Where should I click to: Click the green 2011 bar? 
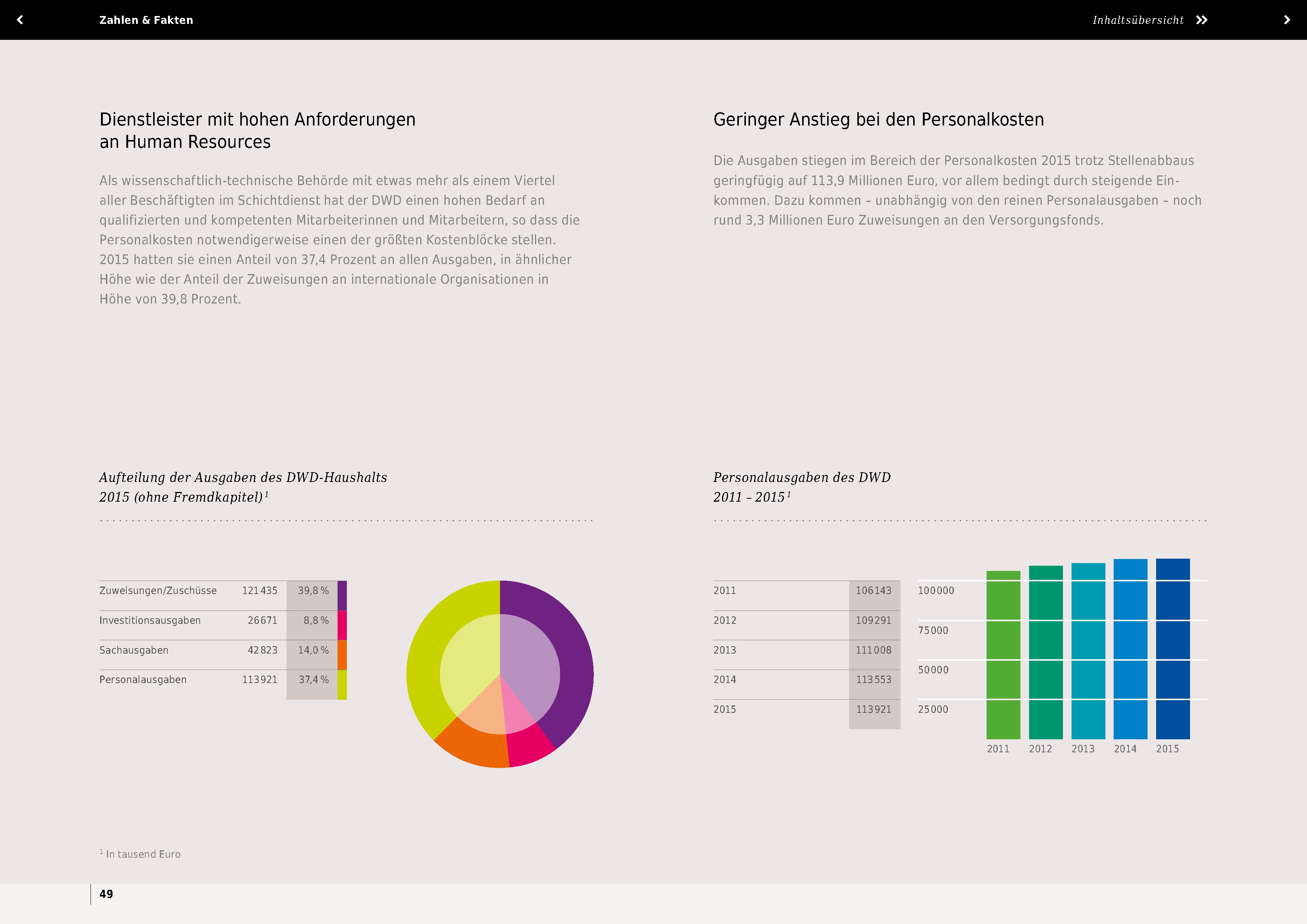[1003, 655]
